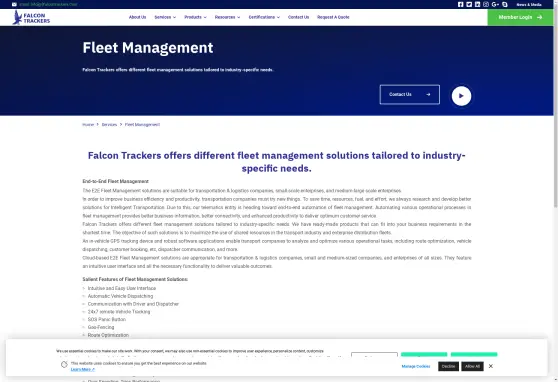The width and height of the screenshot is (558, 382).
Task: Click '24x7 remote Vehicle Tracking' list item
Action: tap(119, 312)
